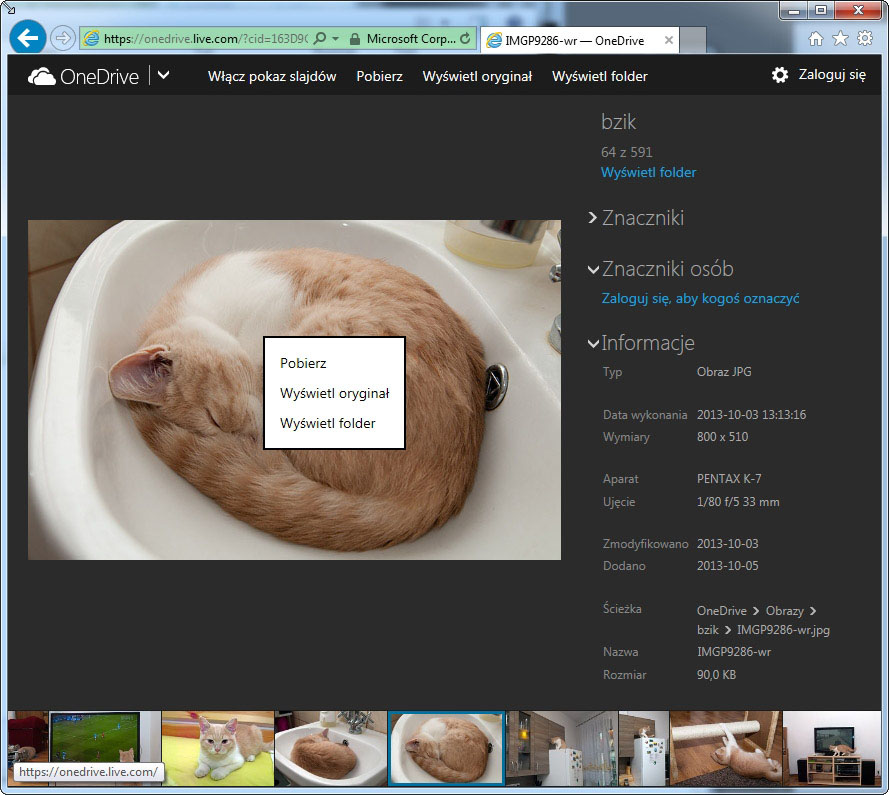
Task: Open the settings gear in OneDrive header
Action: click(x=780, y=75)
